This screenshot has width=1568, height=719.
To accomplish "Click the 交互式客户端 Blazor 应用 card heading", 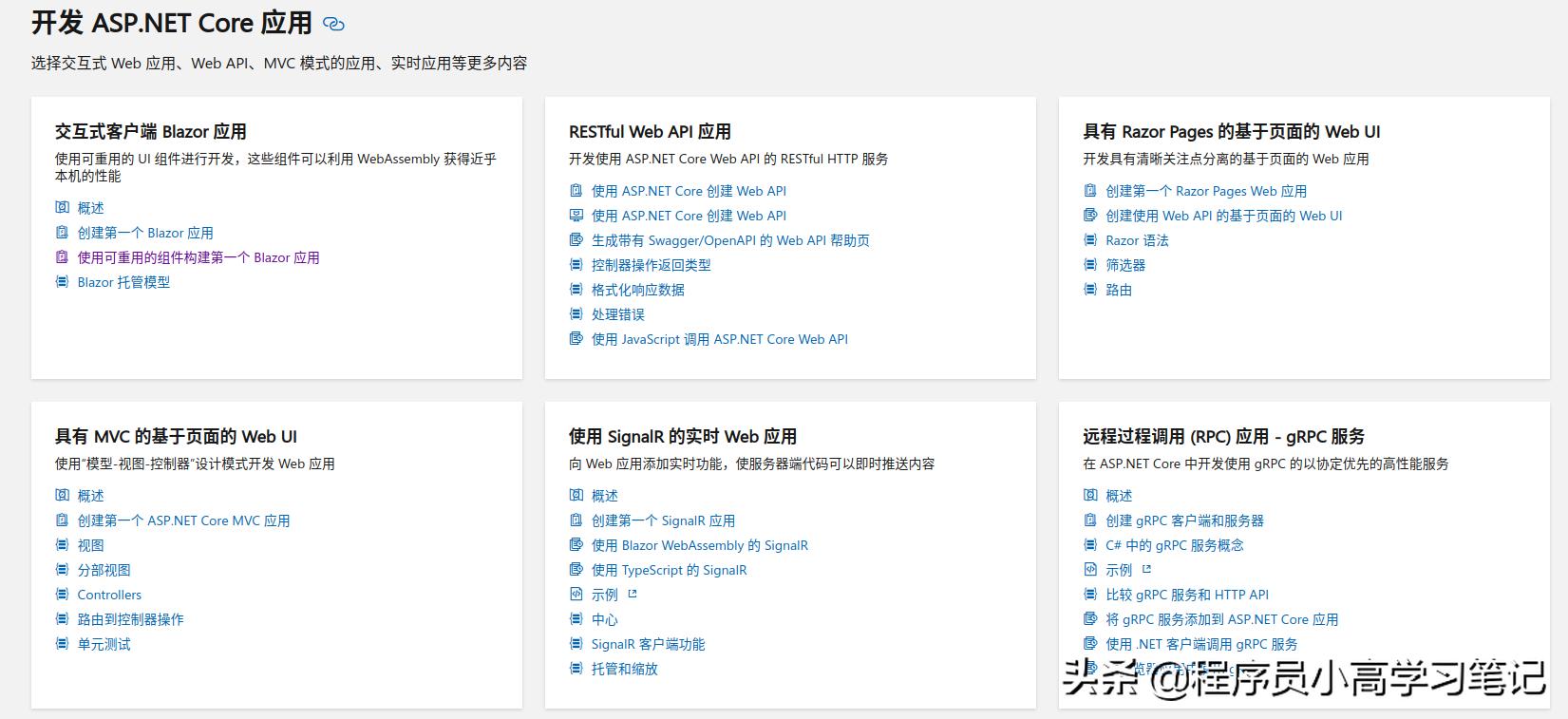I will click(151, 131).
